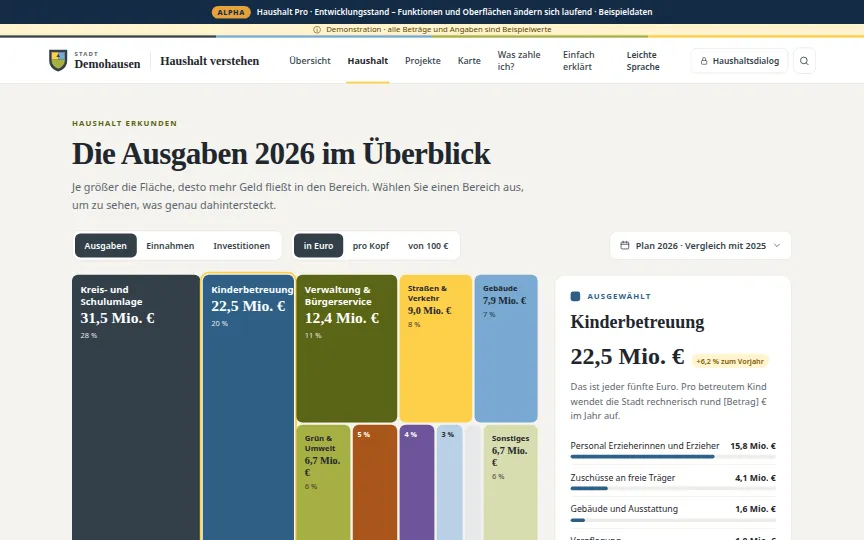Viewport: 864px width, 540px height.
Task: Select Grün & Umwelt tile
Action: [x=323, y=482]
